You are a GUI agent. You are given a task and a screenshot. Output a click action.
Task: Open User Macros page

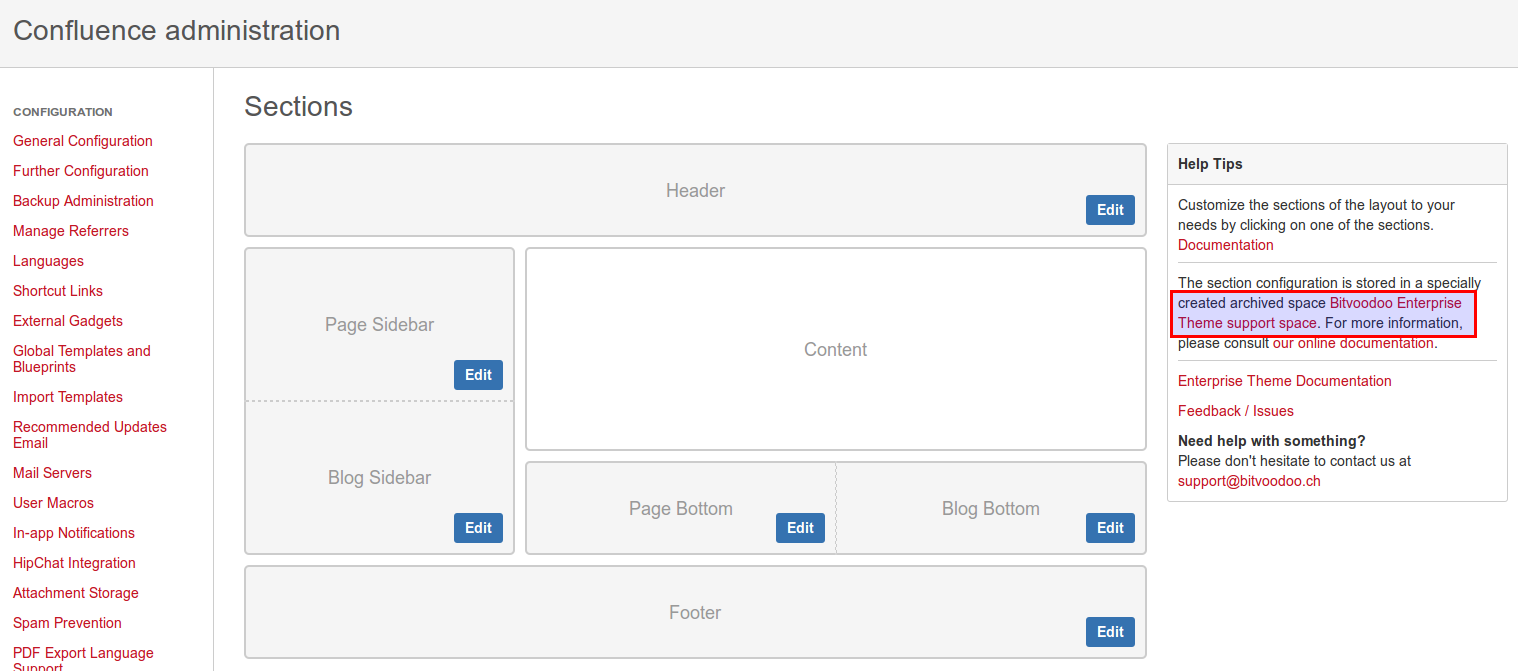click(x=53, y=503)
